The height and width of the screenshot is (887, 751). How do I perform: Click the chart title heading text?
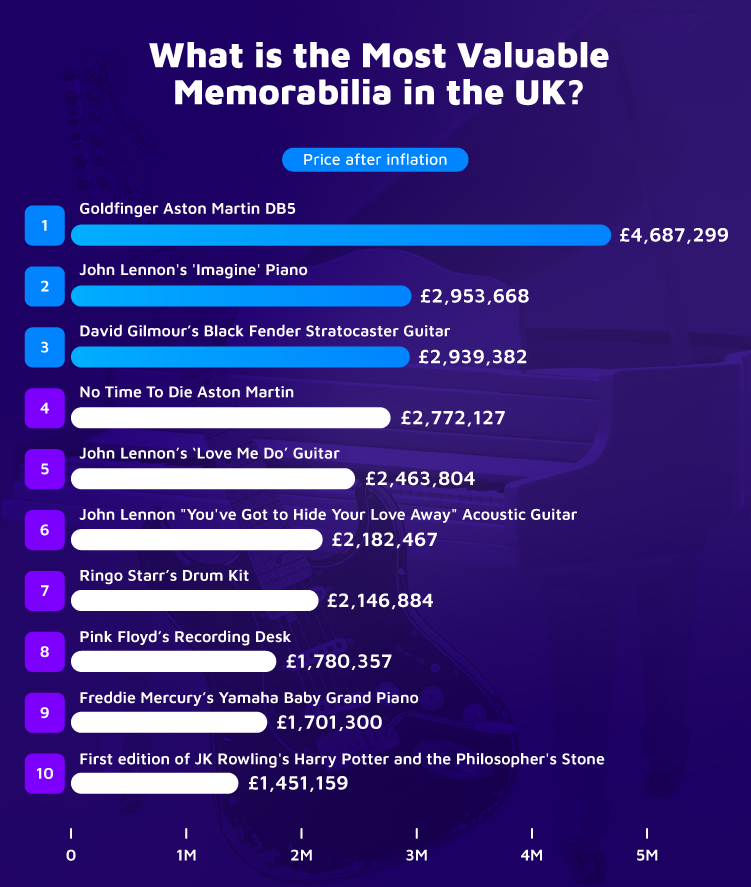point(379,74)
